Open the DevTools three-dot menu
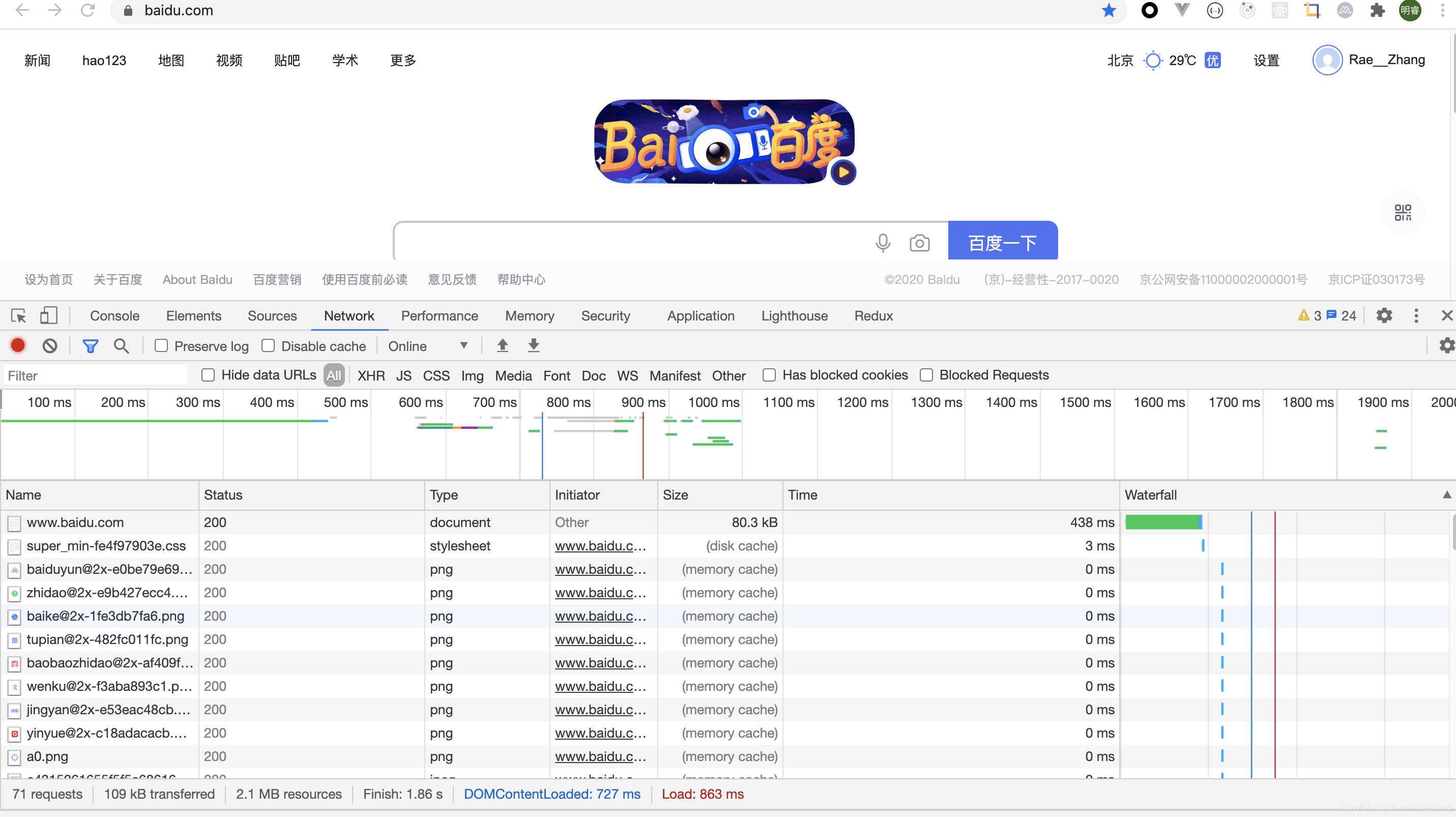The image size is (1456, 817). coord(1416,316)
